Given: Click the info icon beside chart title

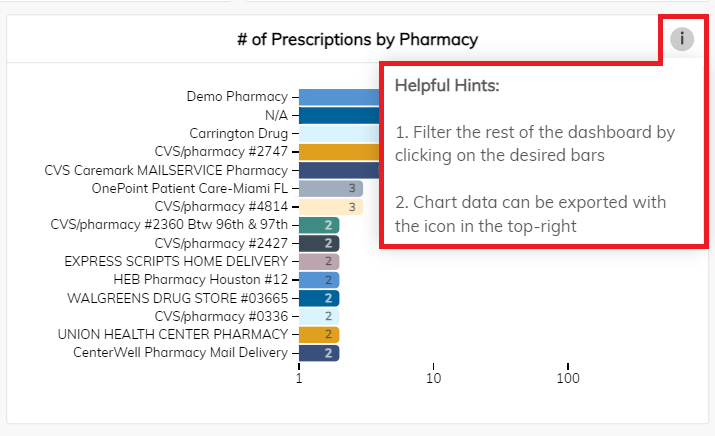Looking at the screenshot, I should click(682, 39).
